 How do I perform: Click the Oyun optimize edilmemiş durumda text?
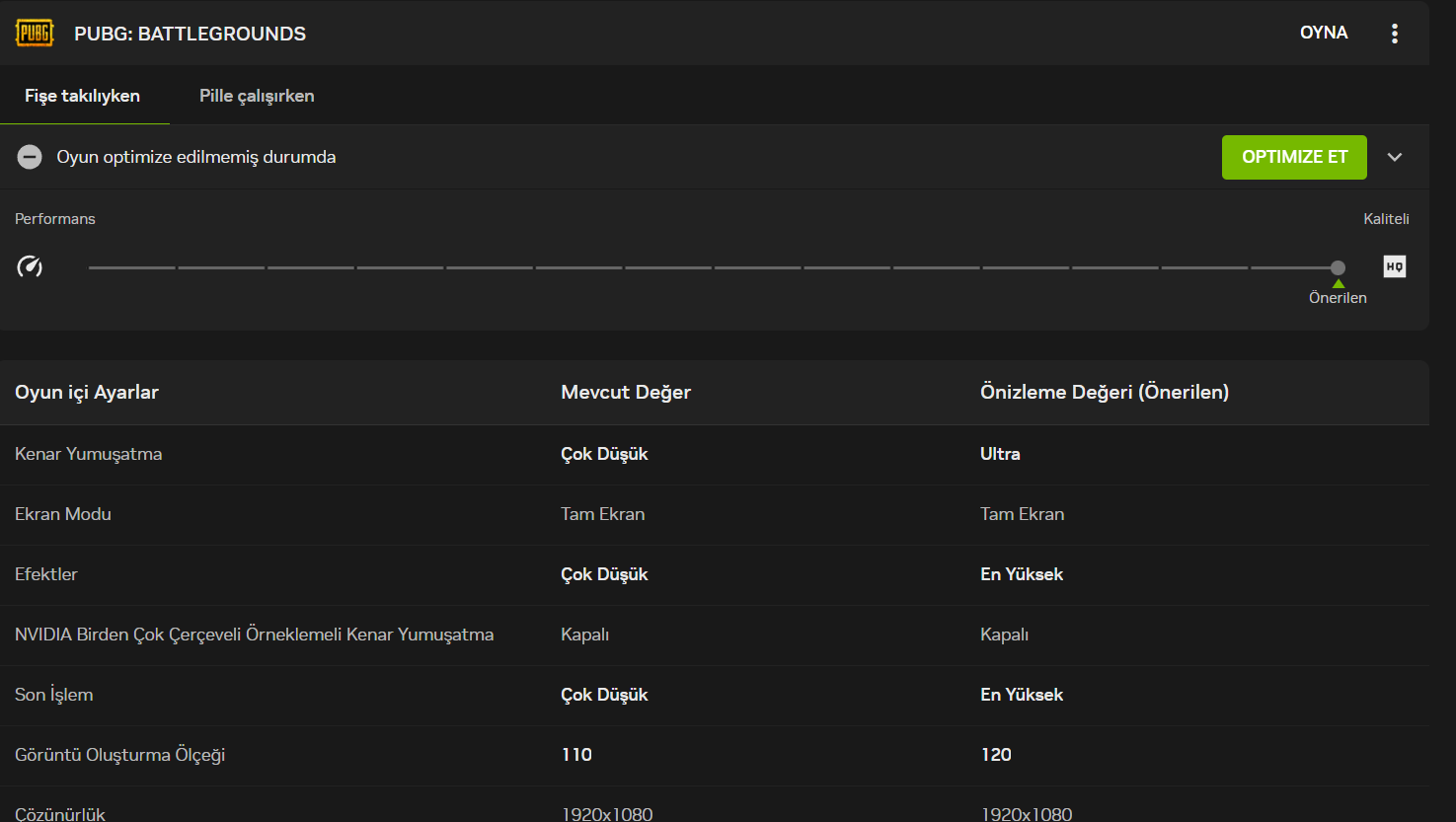(x=196, y=157)
